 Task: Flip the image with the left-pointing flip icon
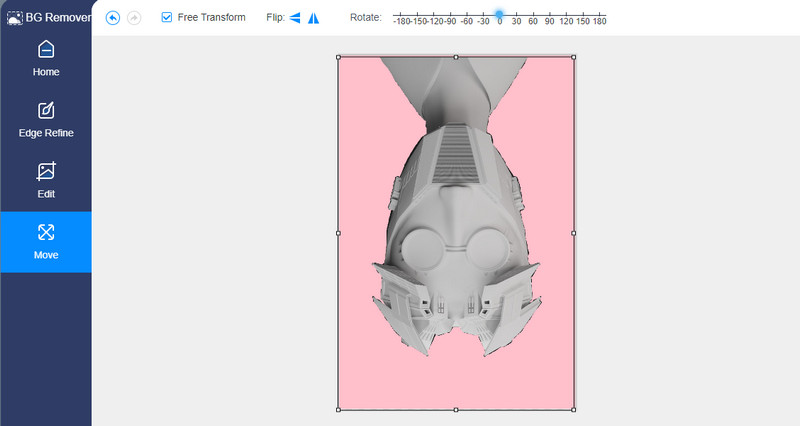pos(295,18)
